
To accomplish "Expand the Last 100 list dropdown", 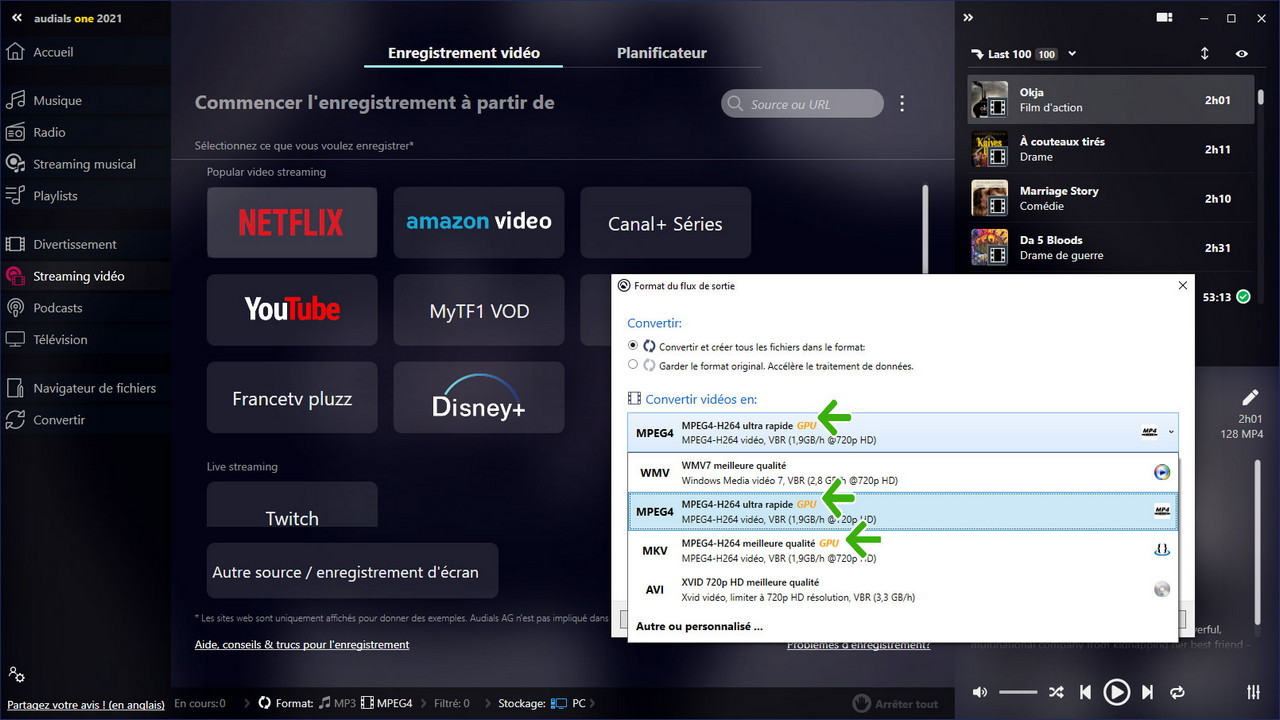I will point(1072,54).
